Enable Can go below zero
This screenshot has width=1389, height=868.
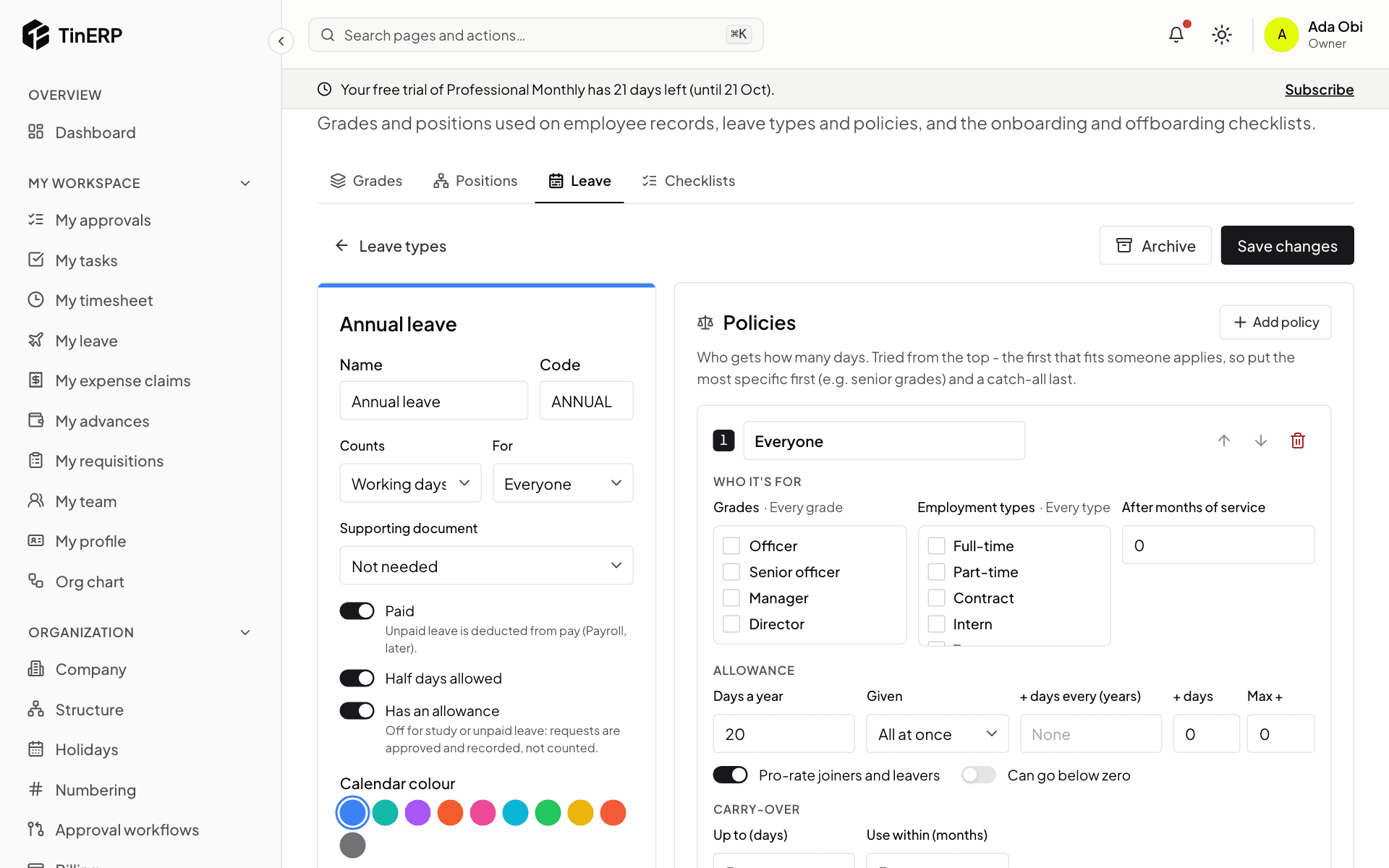pos(979,775)
